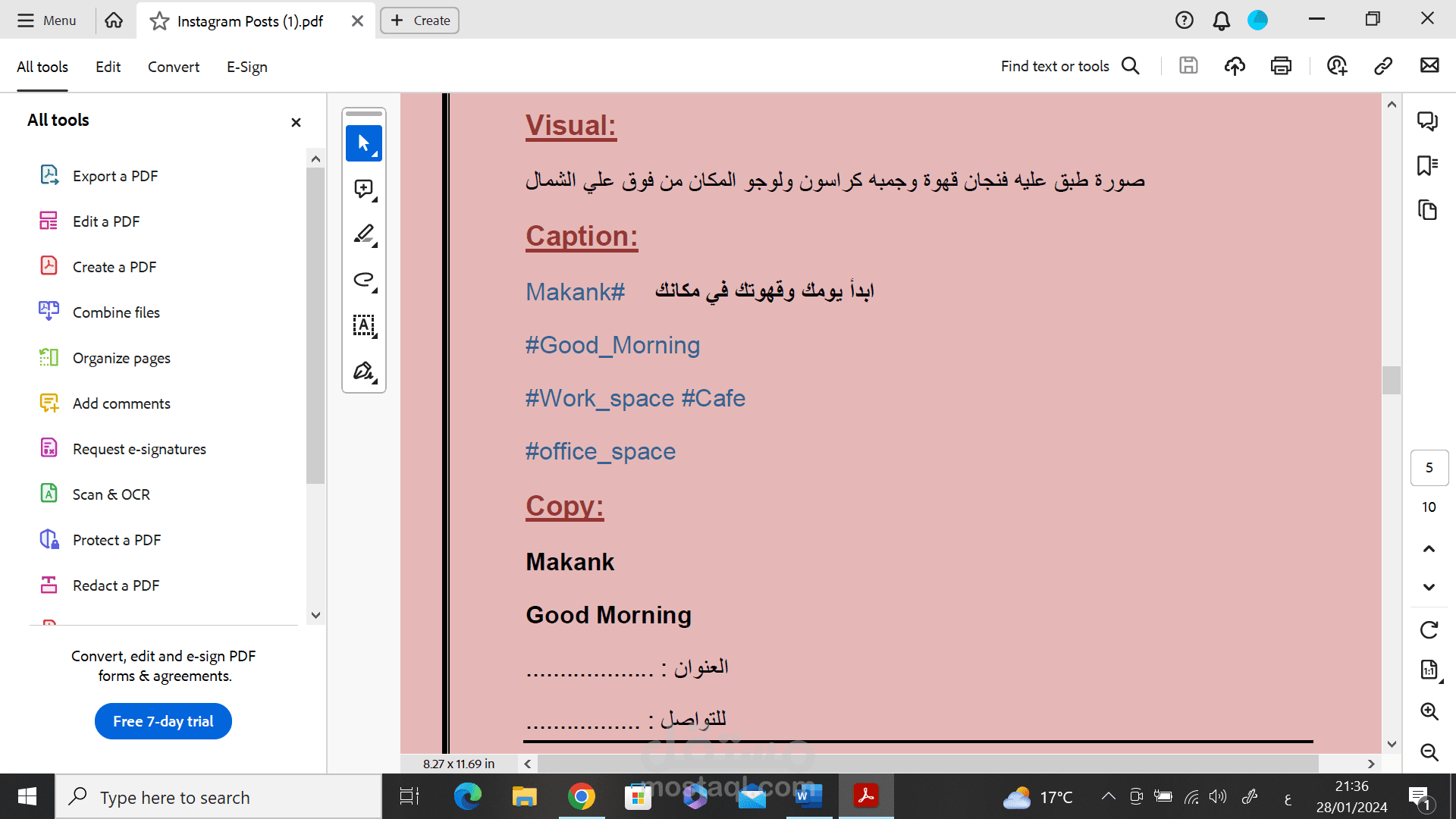This screenshot has width=1456, height=819.
Task: Open the bookmarks panel icon
Action: coord(1428,165)
